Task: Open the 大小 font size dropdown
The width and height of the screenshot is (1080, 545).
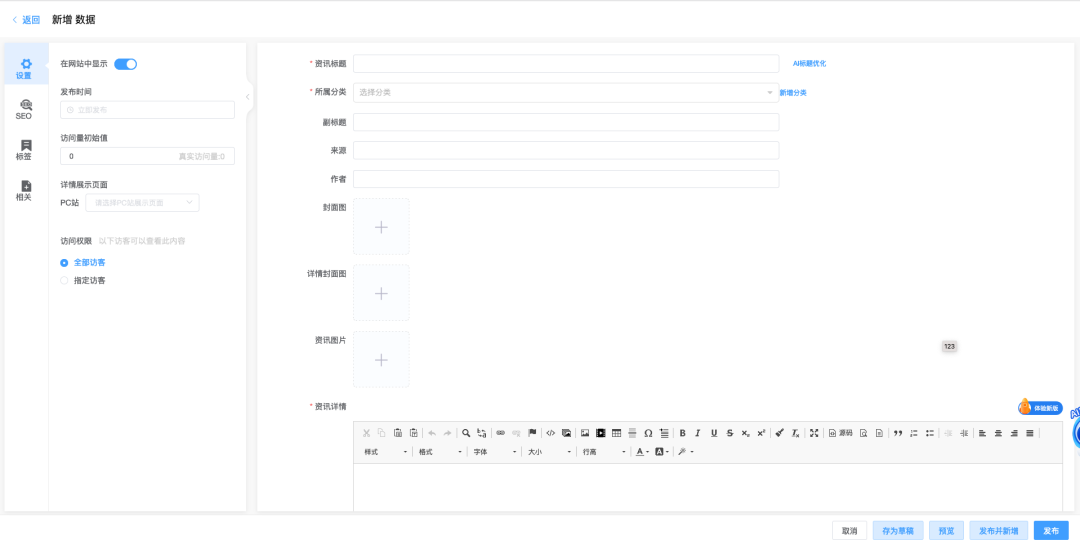Action: pyautogui.click(x=550, y=452)
